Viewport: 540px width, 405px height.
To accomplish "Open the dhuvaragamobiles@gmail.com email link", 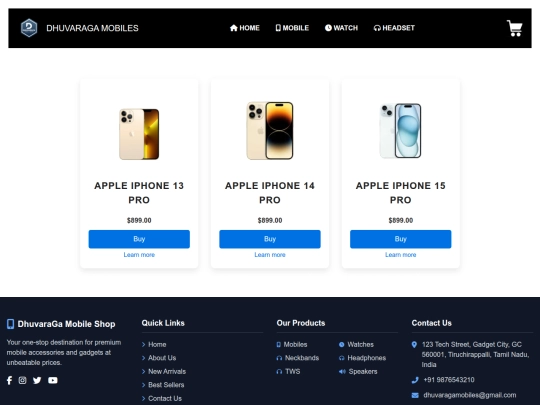I will (470, 395).
